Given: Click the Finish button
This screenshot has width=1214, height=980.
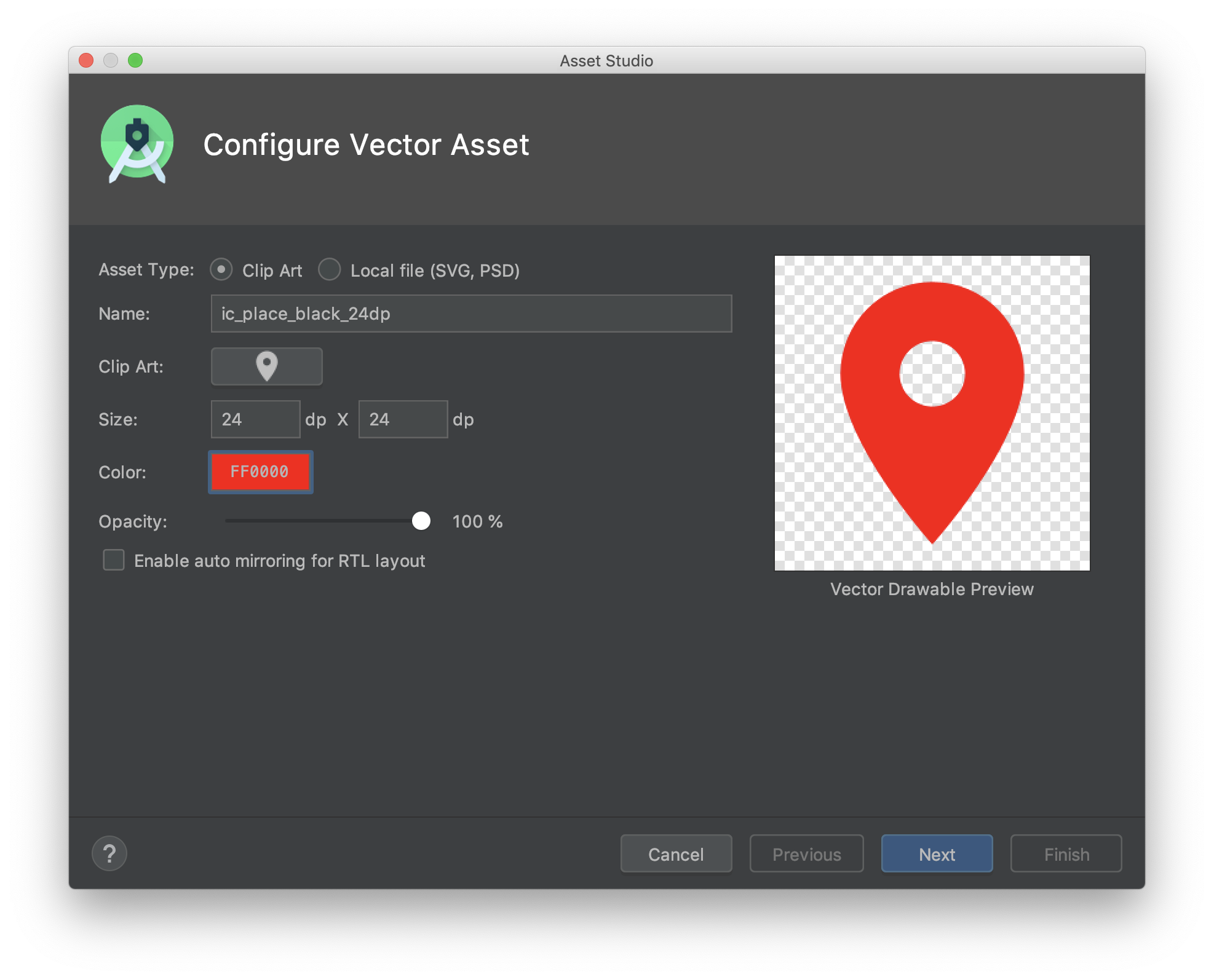Looking at the screenshot, I should [1066, 853].
